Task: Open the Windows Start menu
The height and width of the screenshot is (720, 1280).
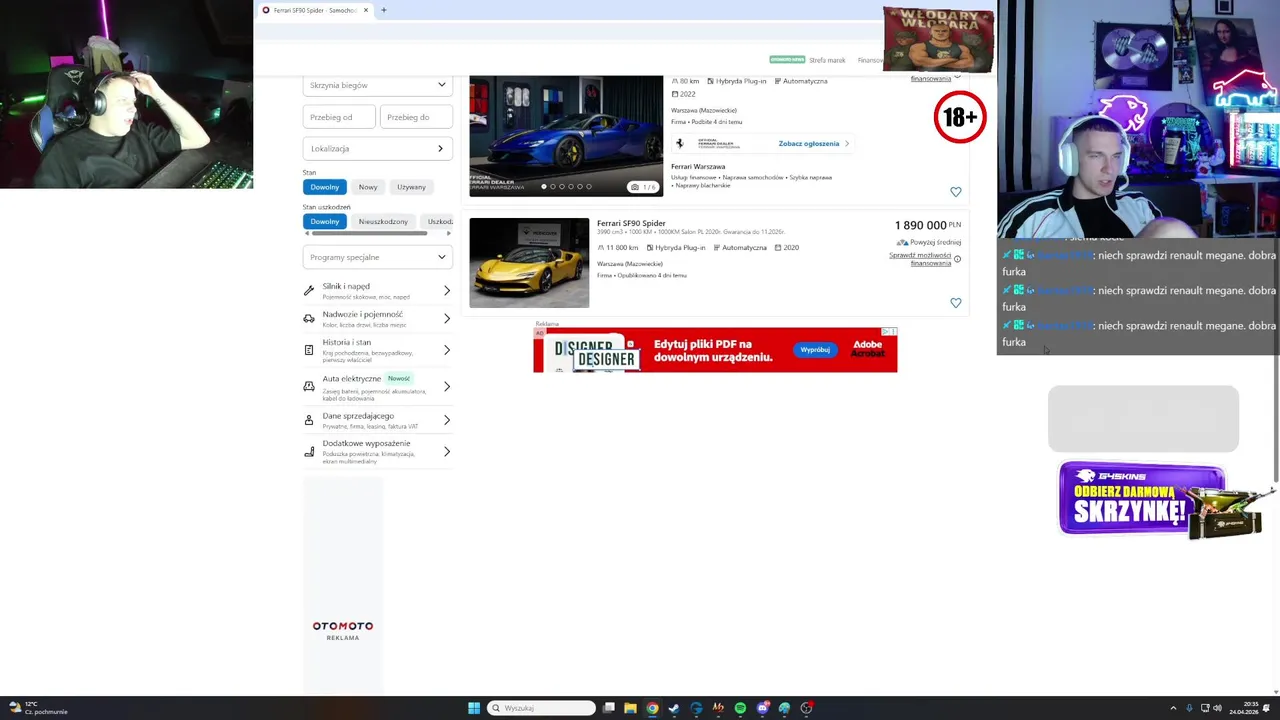Action: click(474, 708)
